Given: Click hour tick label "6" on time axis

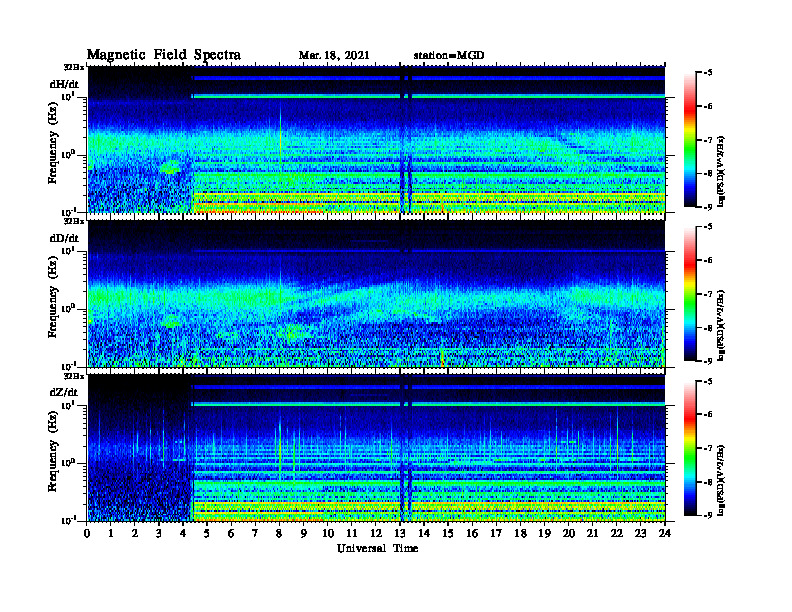Looking at the screenshot, I should pyautogui.click(x=231, y=534).
